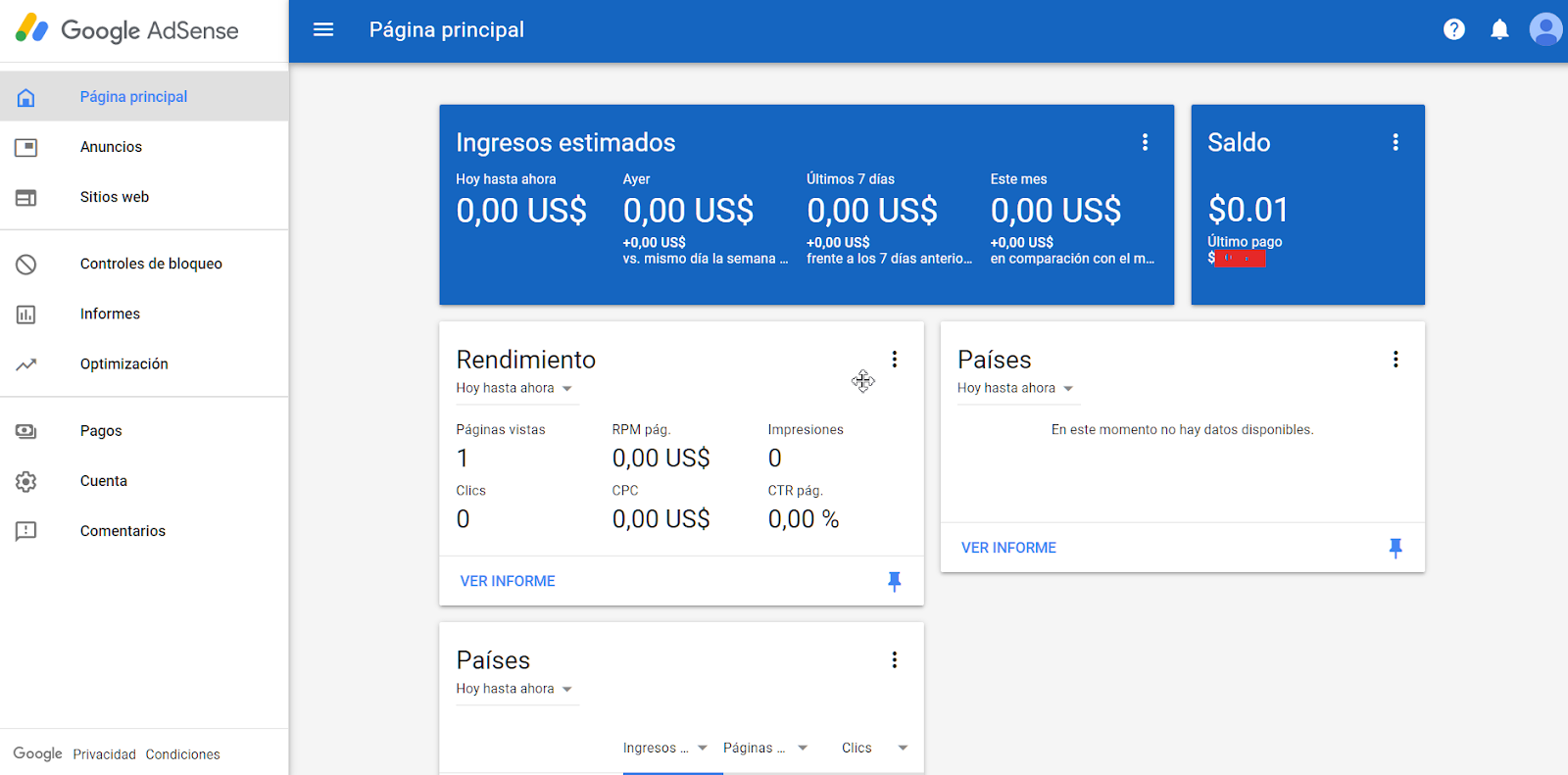Click the gear icon beside Cuenta
This screenshot has width=1568, height=775.
26,481
